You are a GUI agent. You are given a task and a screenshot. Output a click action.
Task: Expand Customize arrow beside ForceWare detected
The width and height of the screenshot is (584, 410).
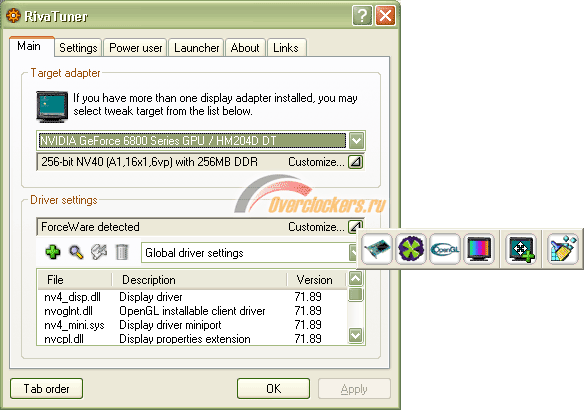point(356,227)
